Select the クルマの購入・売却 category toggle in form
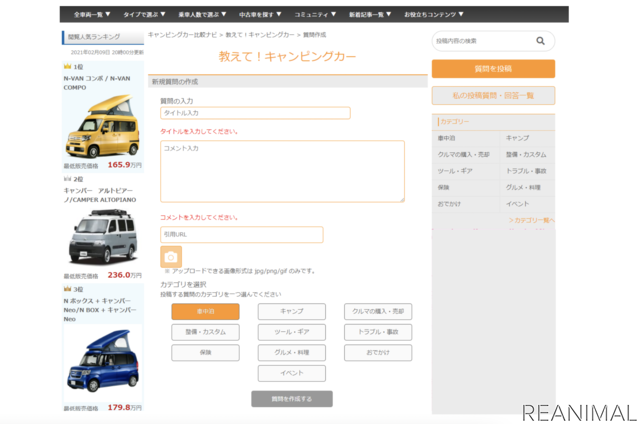The height and width of the screenshot is (424, 640). (x=378, y=311)
